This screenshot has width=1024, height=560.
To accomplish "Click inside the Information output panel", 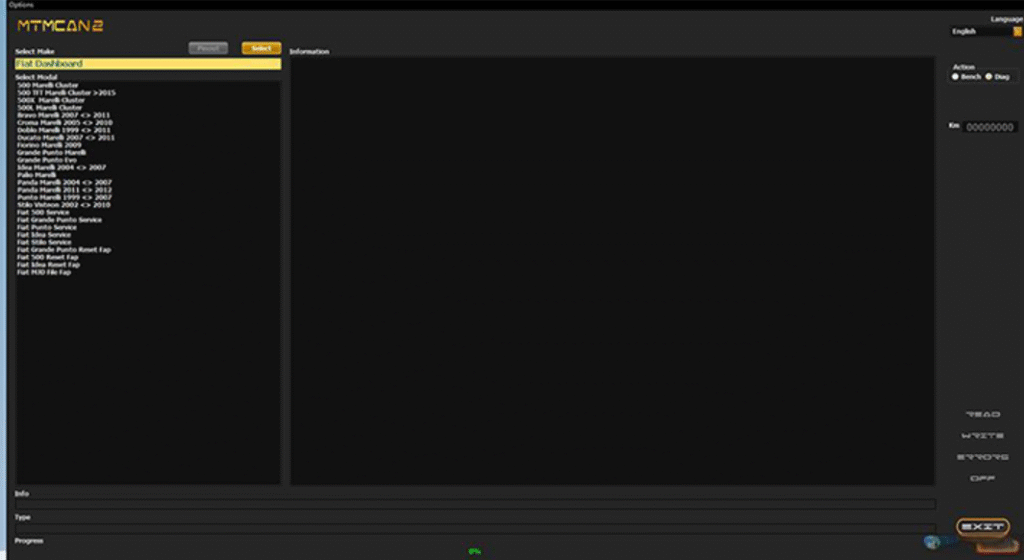I will point(613,271).
